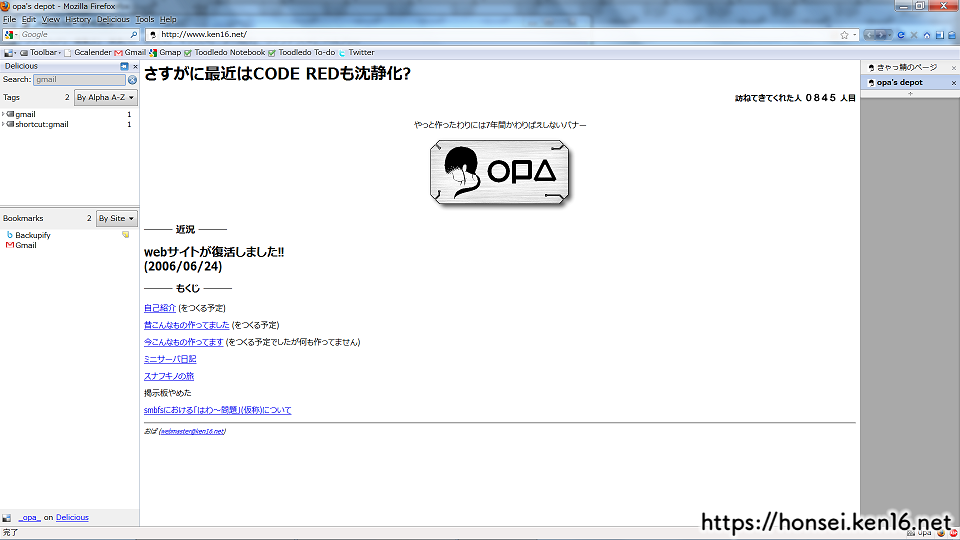960x540 pixels.
Task: Open Toodledo Notebook from the bookmarks toolbar
Action: 224,52
